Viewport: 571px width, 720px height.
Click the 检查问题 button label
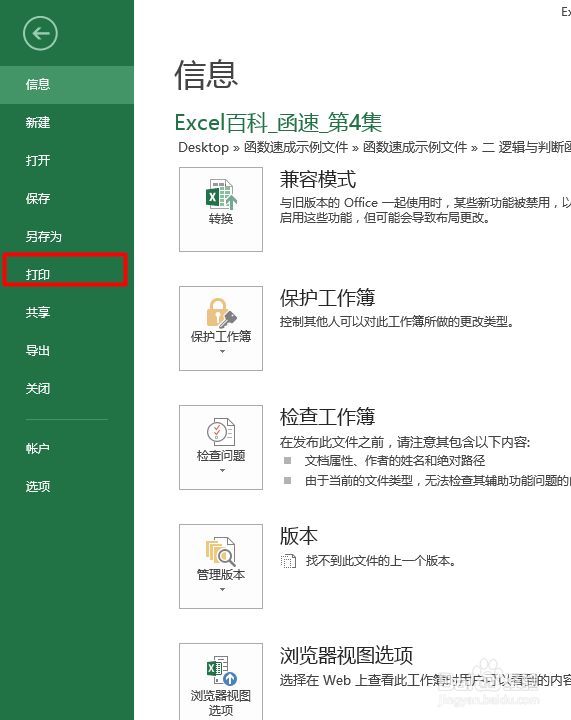(x=221, y=456)
